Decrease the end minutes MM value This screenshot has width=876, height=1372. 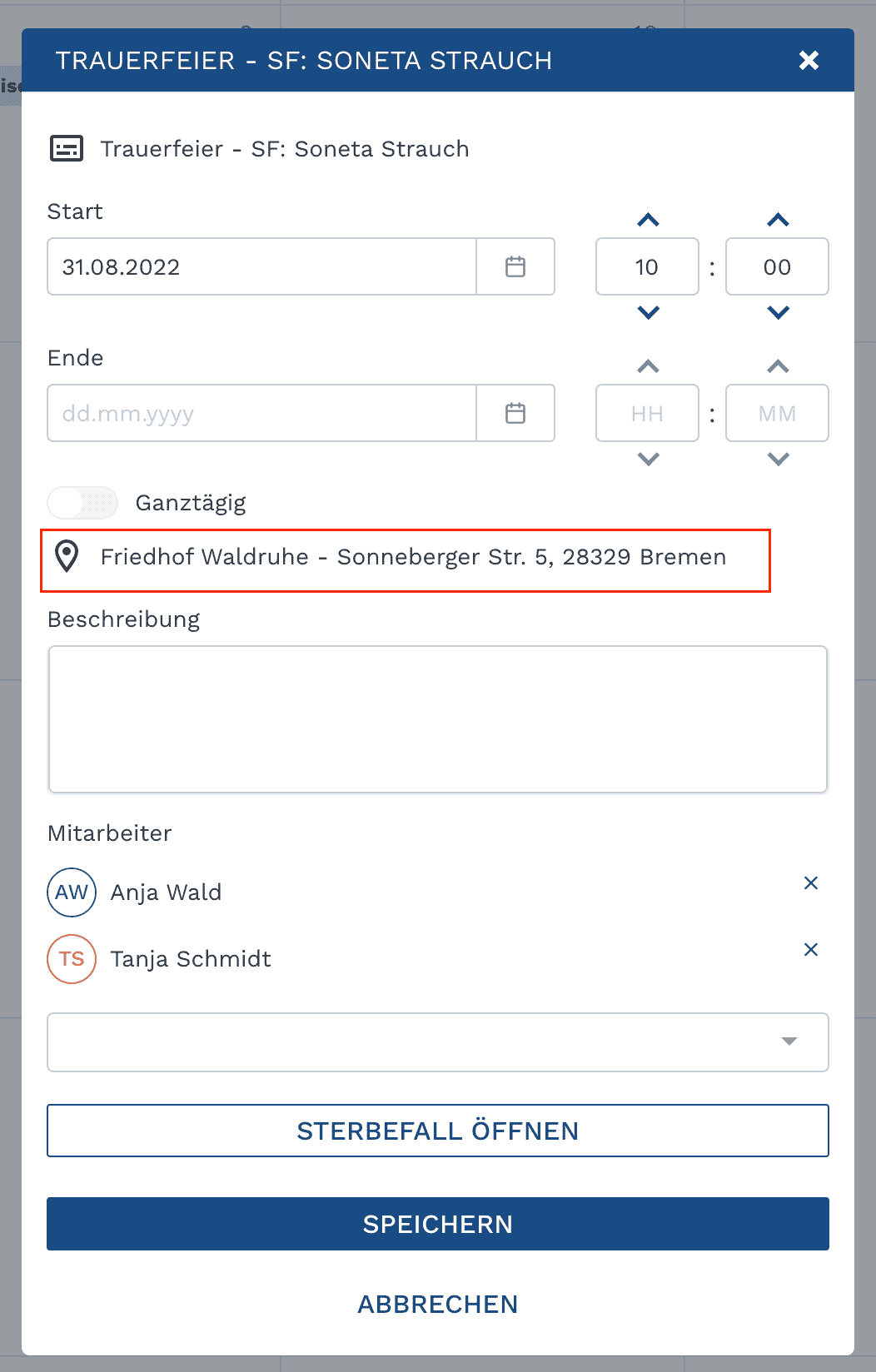click(x=778, y=460)
